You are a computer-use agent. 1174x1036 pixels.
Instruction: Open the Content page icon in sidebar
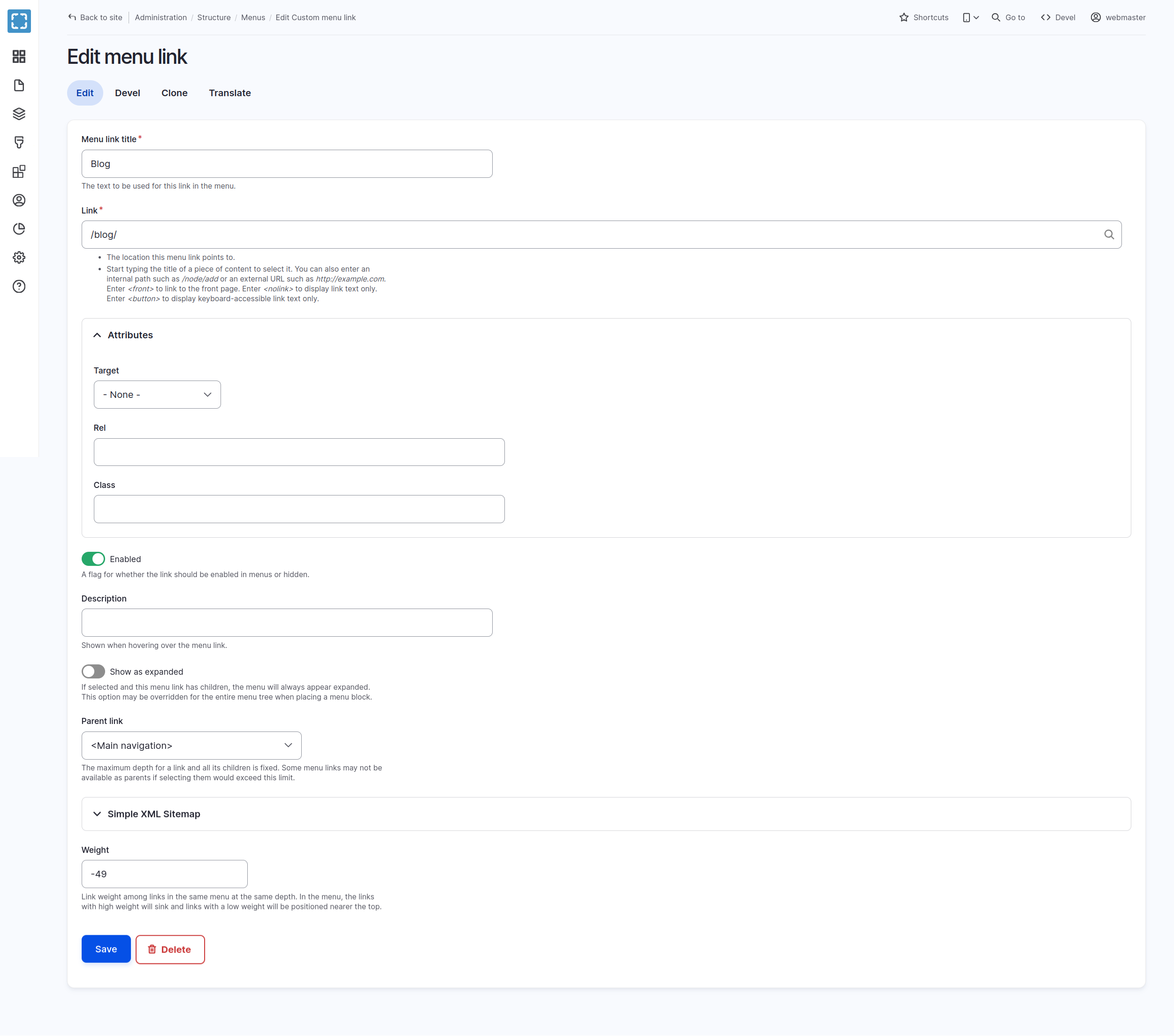(19, 85)
